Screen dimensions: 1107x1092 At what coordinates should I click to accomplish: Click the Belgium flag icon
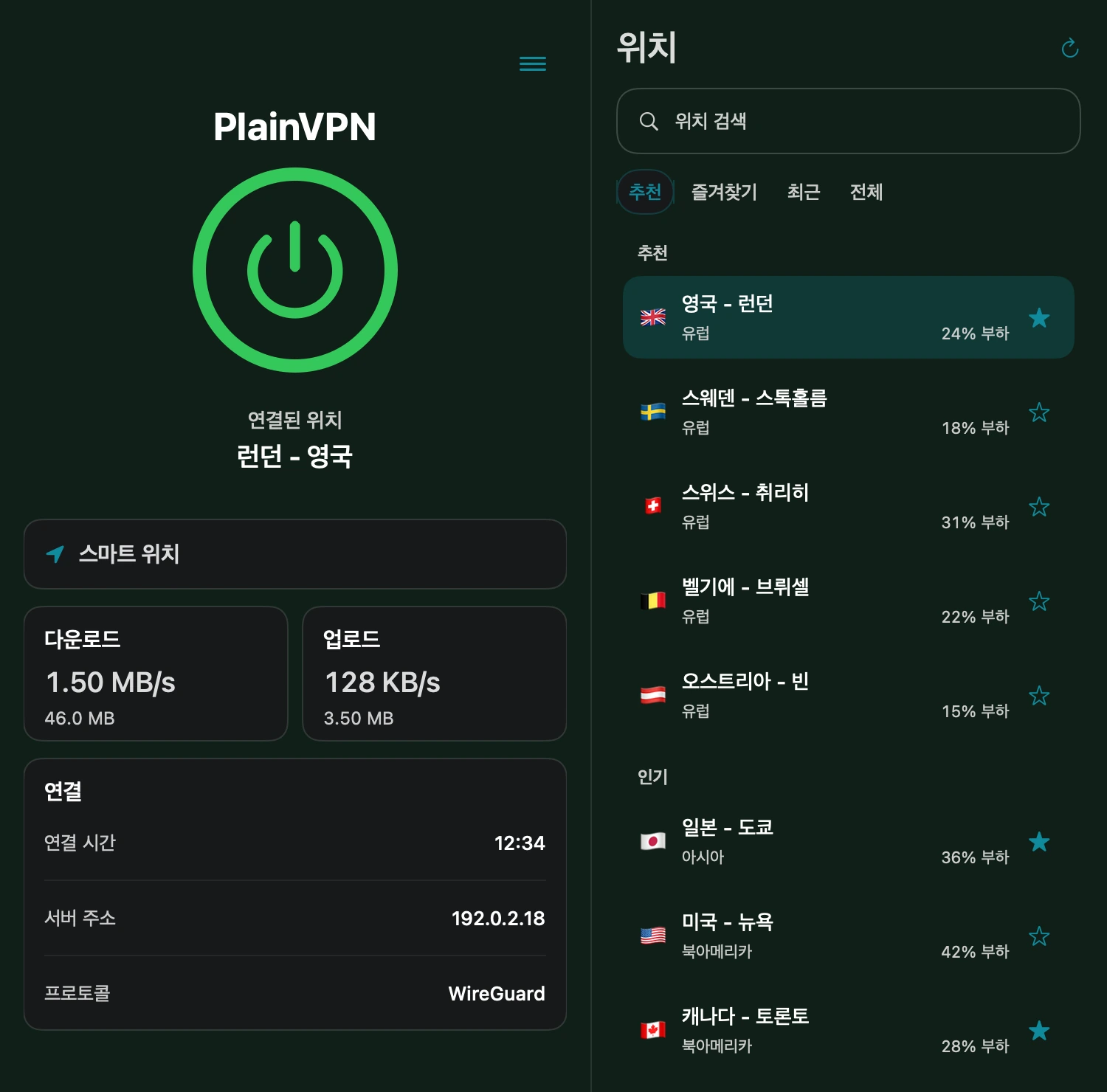click(653, 601)
